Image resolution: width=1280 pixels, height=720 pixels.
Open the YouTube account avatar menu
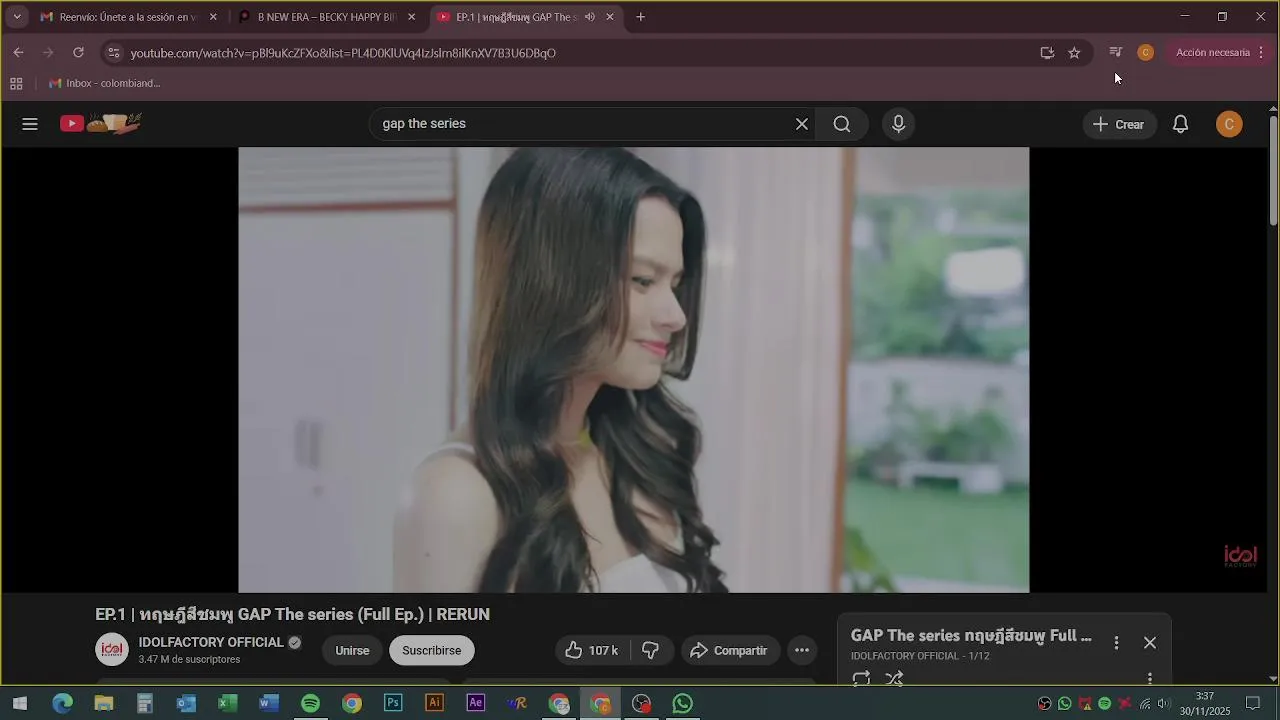coord(1229,124)
